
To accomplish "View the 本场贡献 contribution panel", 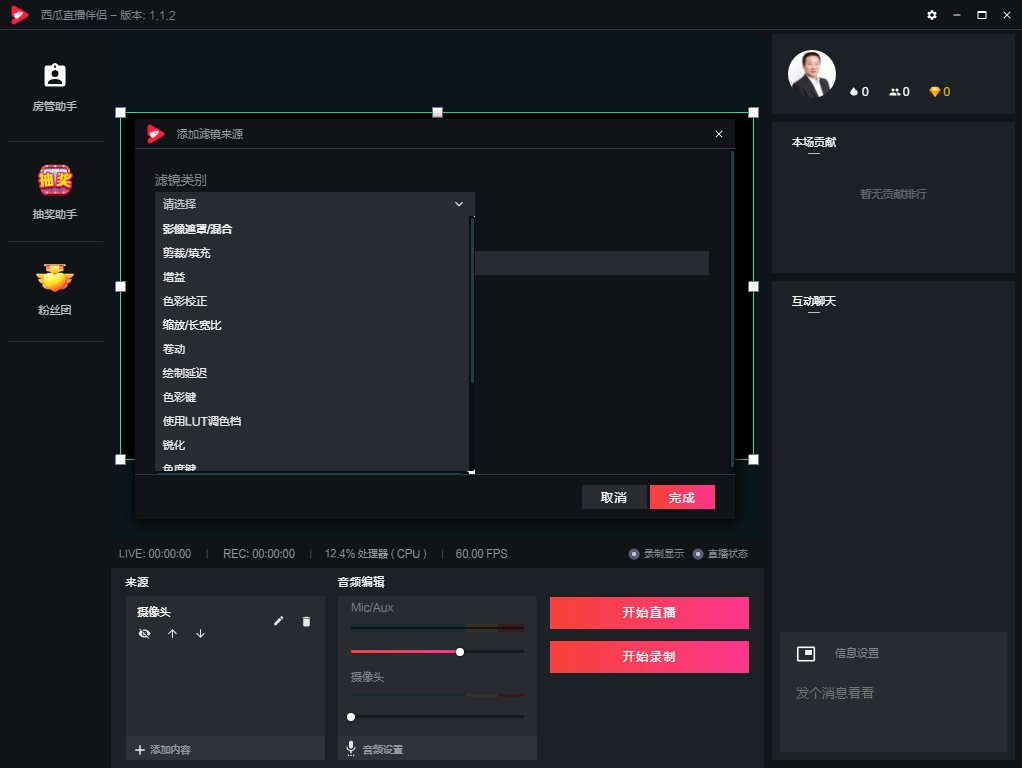I will [813, 142].
